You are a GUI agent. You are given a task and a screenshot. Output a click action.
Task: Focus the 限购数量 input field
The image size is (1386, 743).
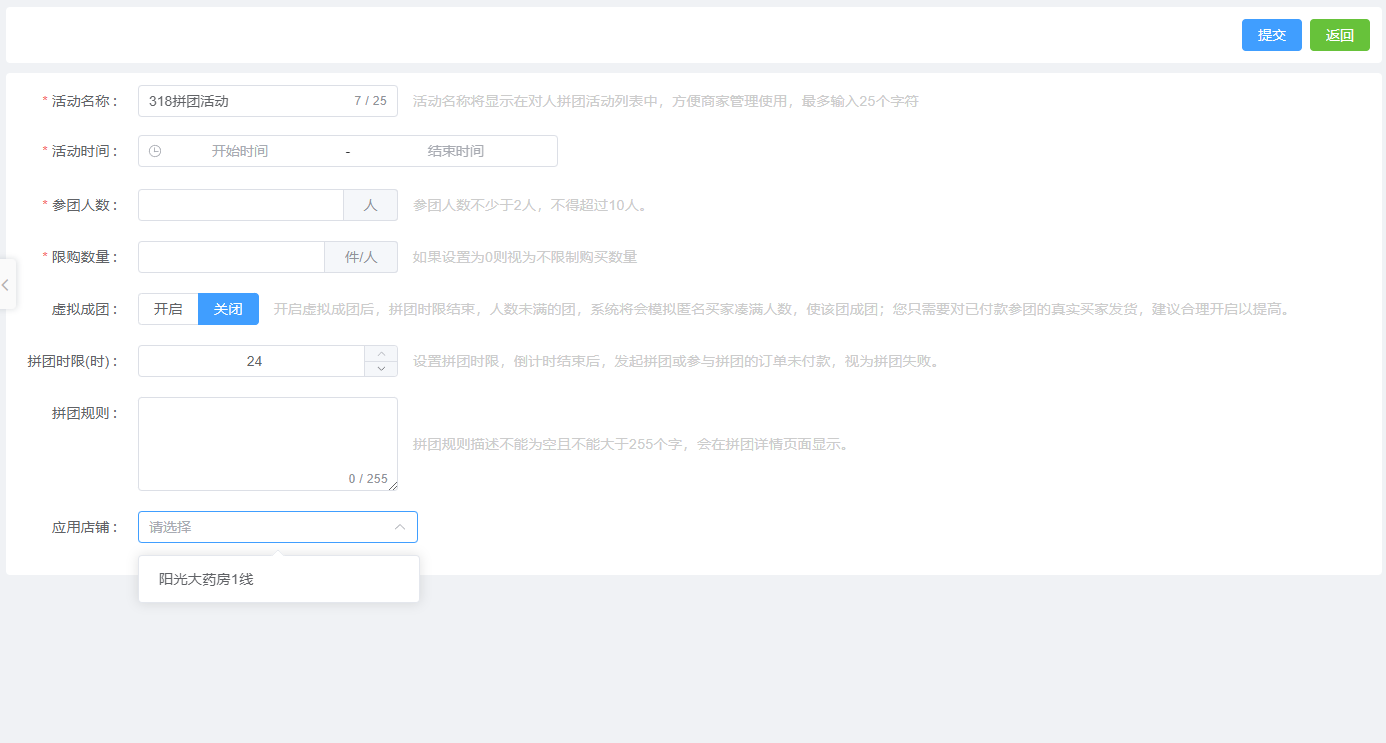click(231, 257)
